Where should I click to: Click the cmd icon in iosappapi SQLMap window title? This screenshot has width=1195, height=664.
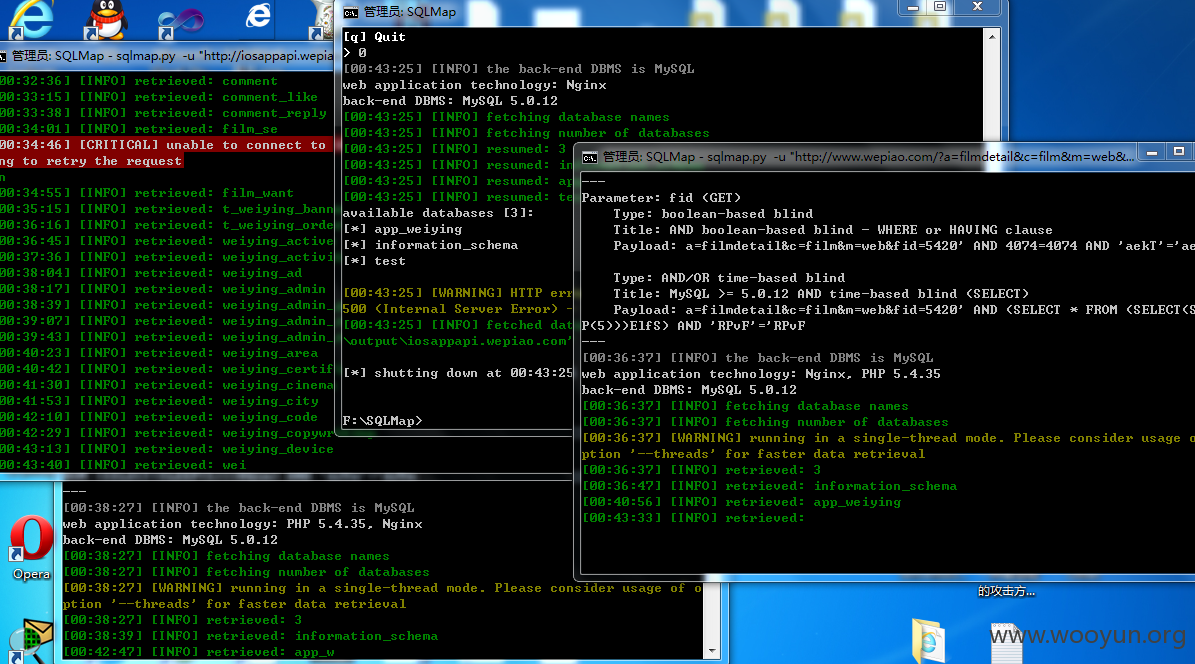point(3,56)
